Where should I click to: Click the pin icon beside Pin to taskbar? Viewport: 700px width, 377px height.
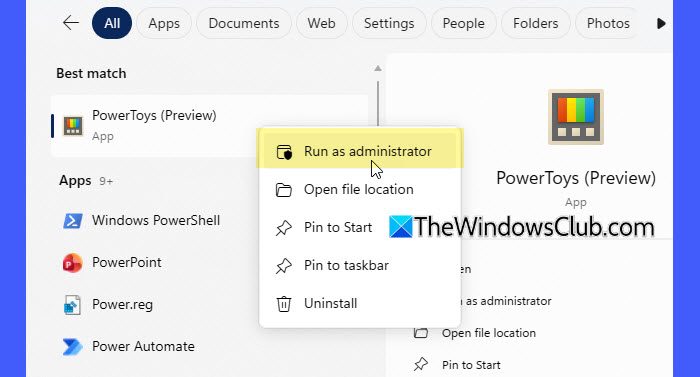click(284, 266)
